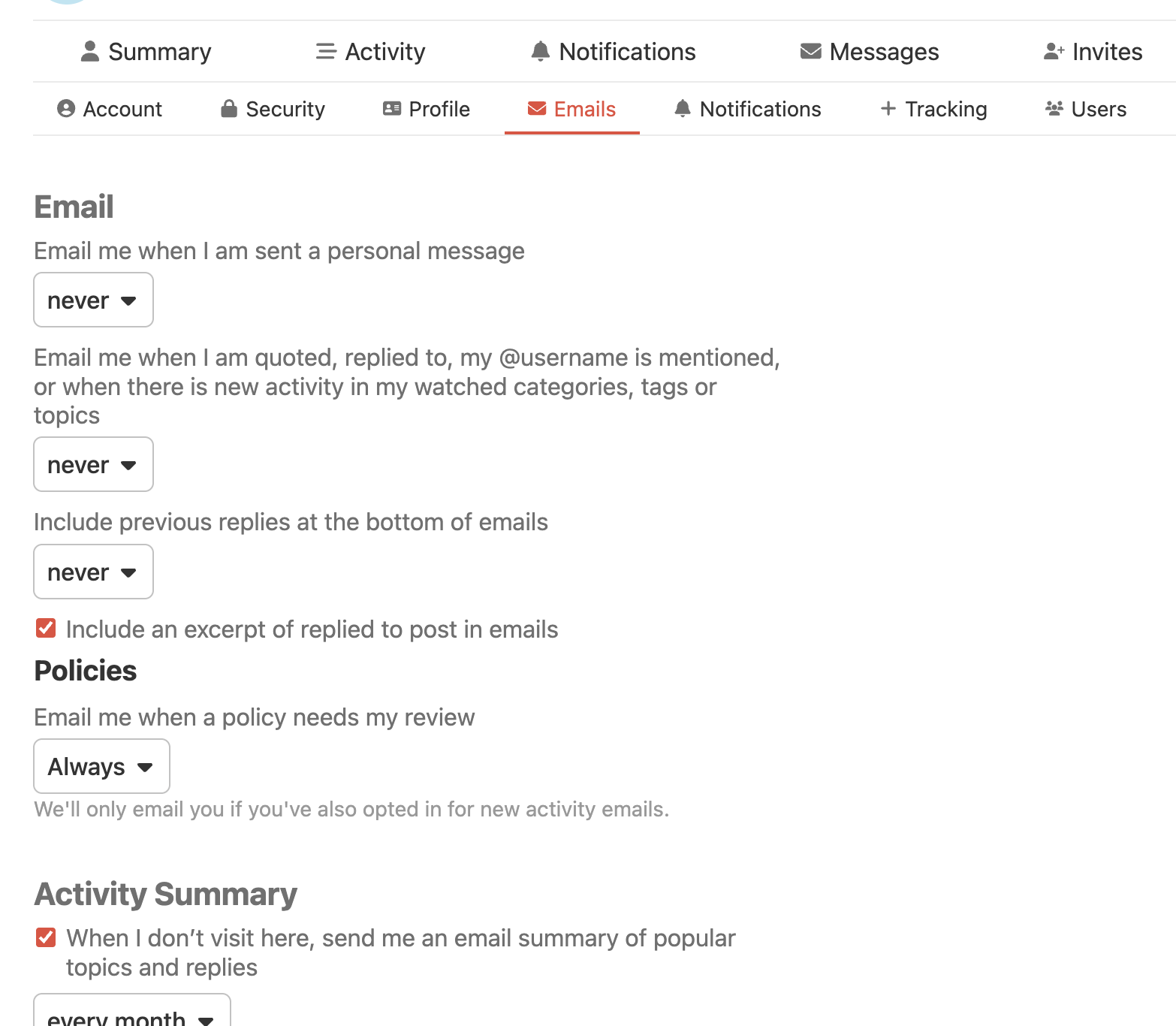
Task: Expand the include previous replies dropdown
Action: click(93, 572)
